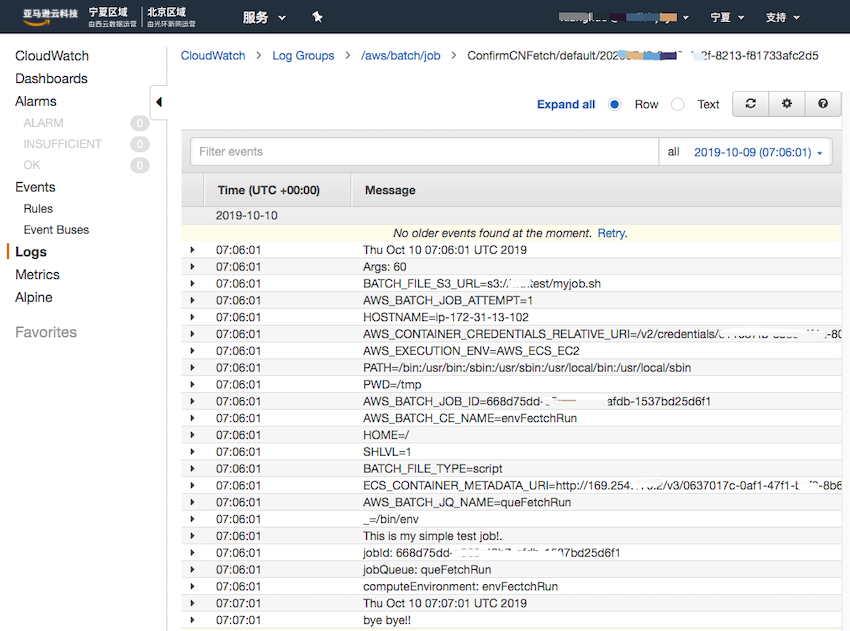Click the 'all' time range option

[673, 152]
